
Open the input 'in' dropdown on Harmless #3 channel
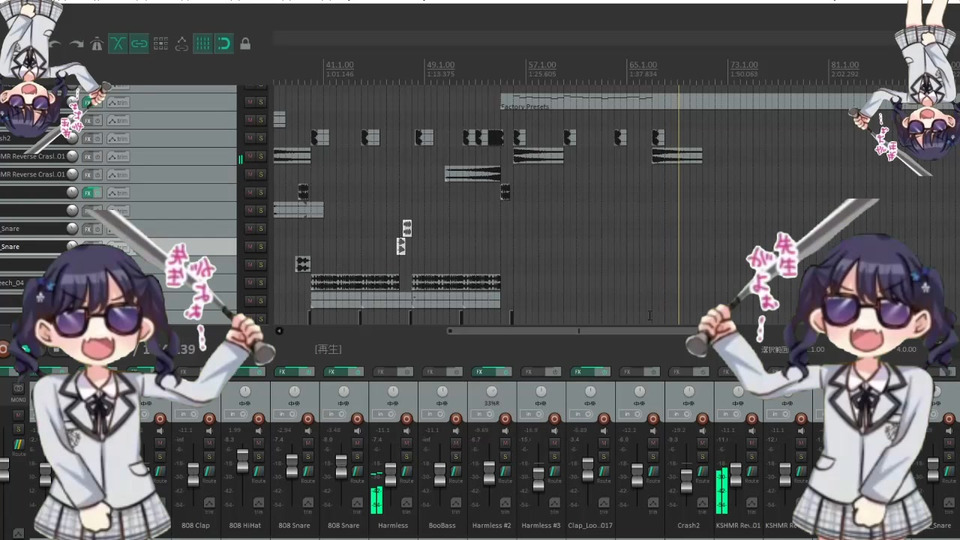point(531,414)
